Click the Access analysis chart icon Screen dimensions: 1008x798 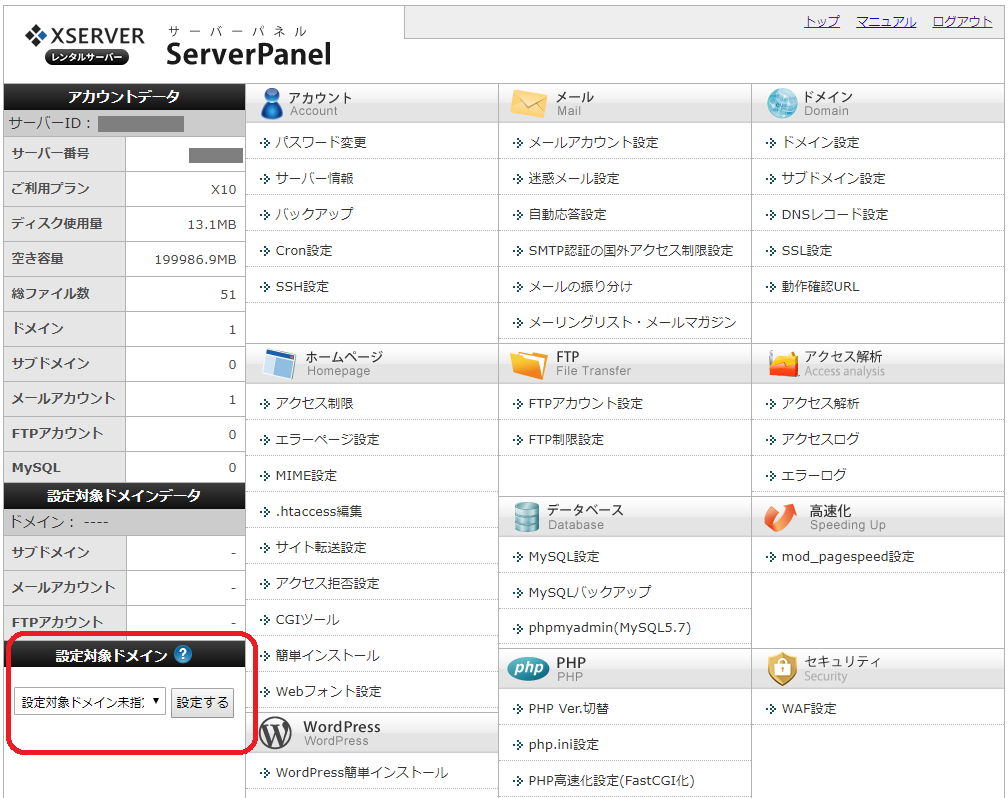point(783,364)
